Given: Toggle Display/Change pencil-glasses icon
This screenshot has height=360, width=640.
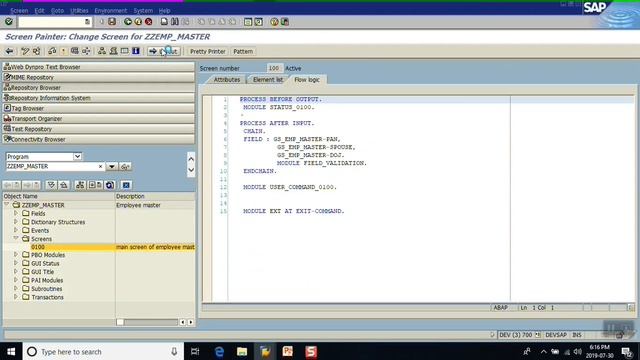Looking at the screenshot, I should (25, 51).
